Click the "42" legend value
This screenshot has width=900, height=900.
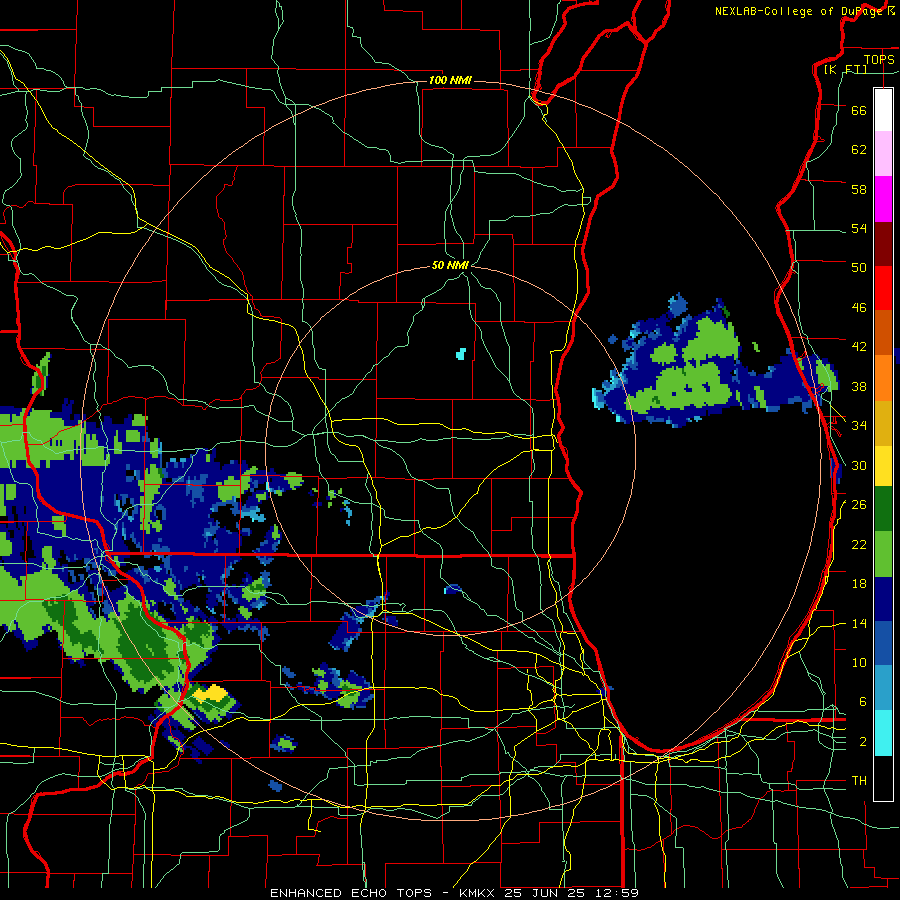[x=859, y=347]
